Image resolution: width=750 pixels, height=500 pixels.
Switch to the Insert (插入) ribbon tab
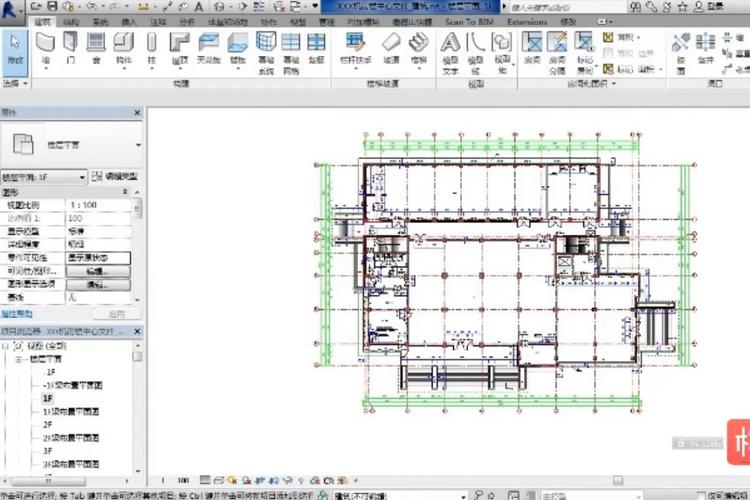point(129,22)
